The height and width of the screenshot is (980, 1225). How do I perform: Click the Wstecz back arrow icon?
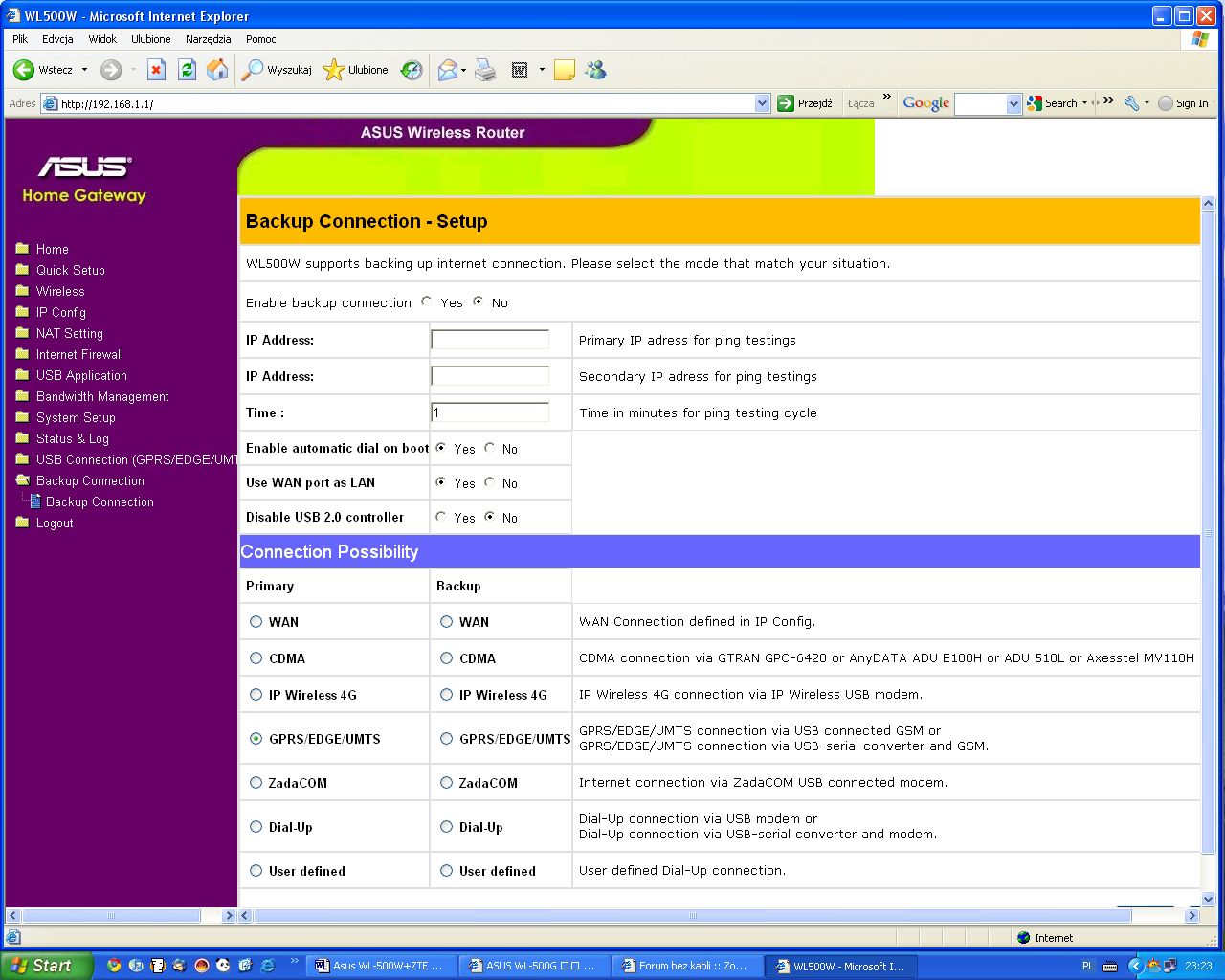(24, 70)
